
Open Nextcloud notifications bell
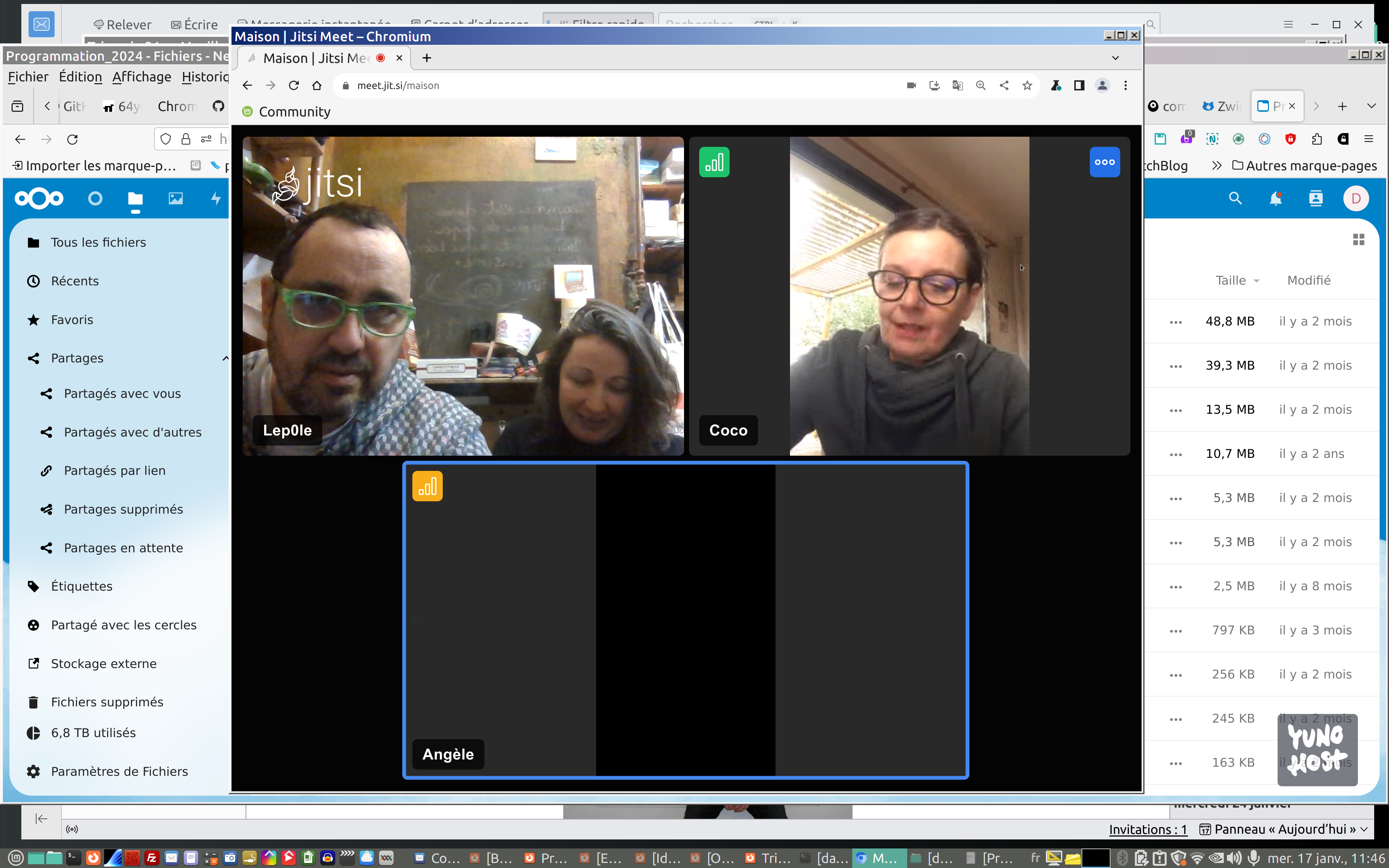click(x=1275, y=199)
